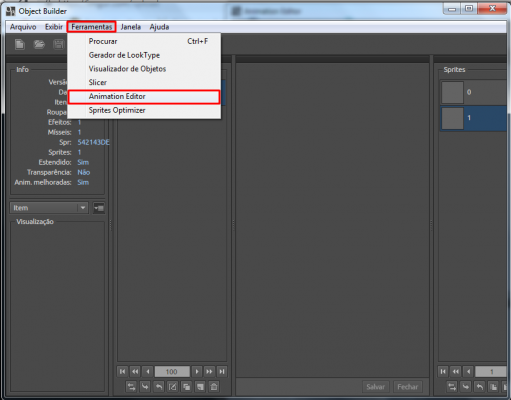Click the trash delete icon under object list

point(214,387)
